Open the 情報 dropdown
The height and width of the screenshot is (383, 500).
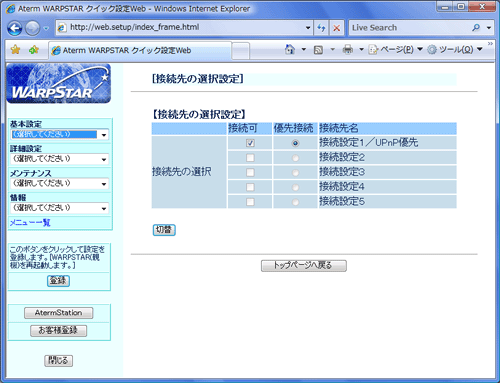[60, 208]
